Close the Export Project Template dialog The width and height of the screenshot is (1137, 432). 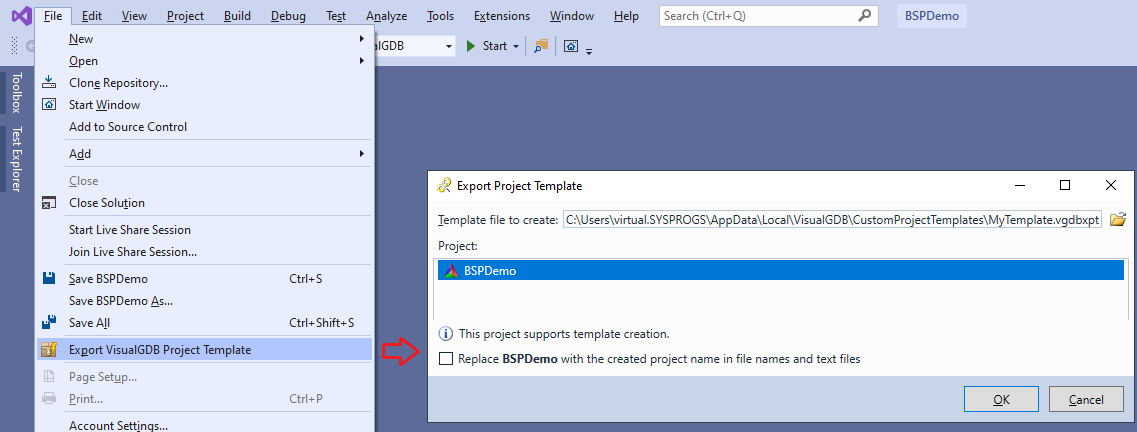1110,186
